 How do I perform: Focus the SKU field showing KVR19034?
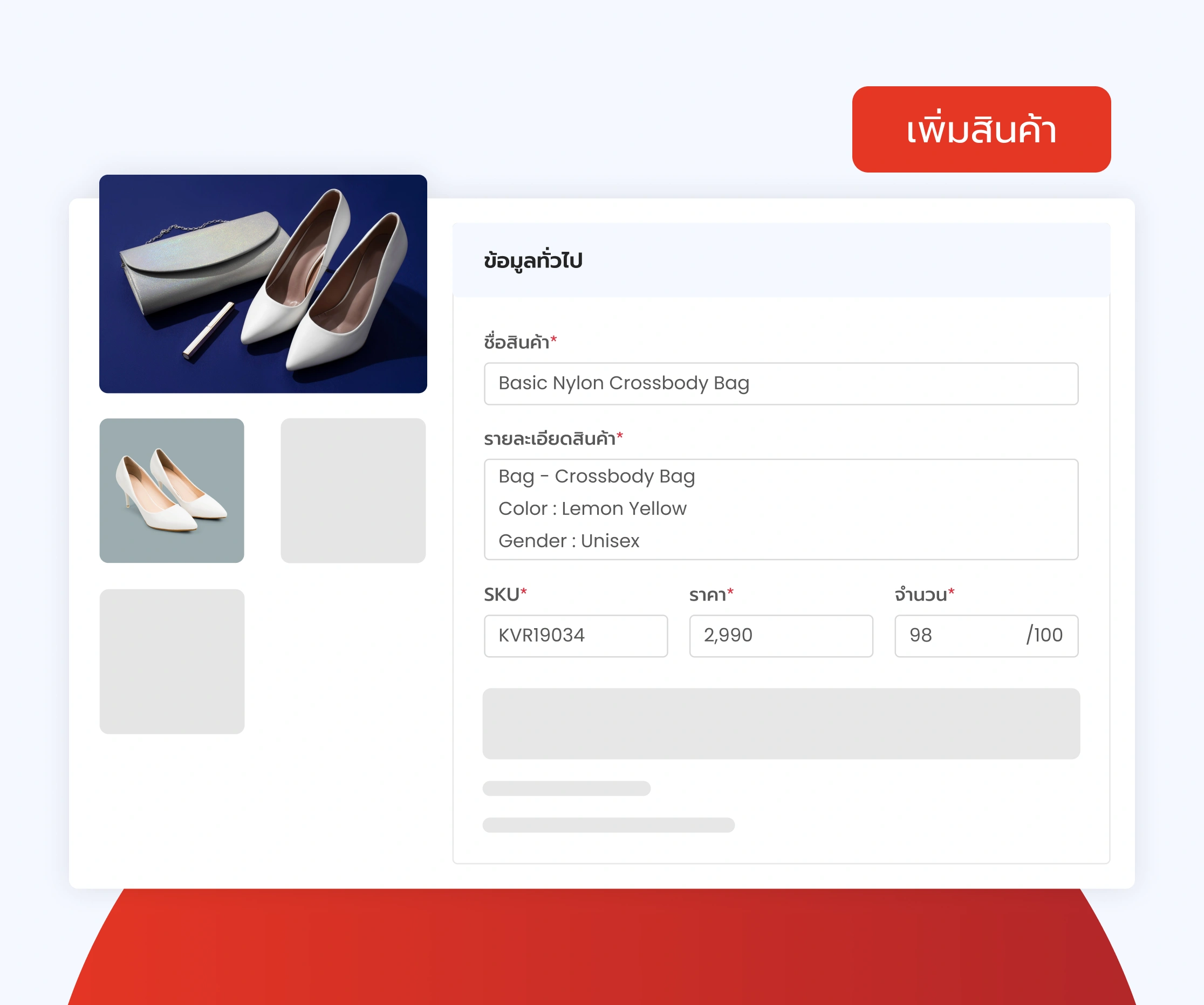pyautogui.click(x=576, y=636)
